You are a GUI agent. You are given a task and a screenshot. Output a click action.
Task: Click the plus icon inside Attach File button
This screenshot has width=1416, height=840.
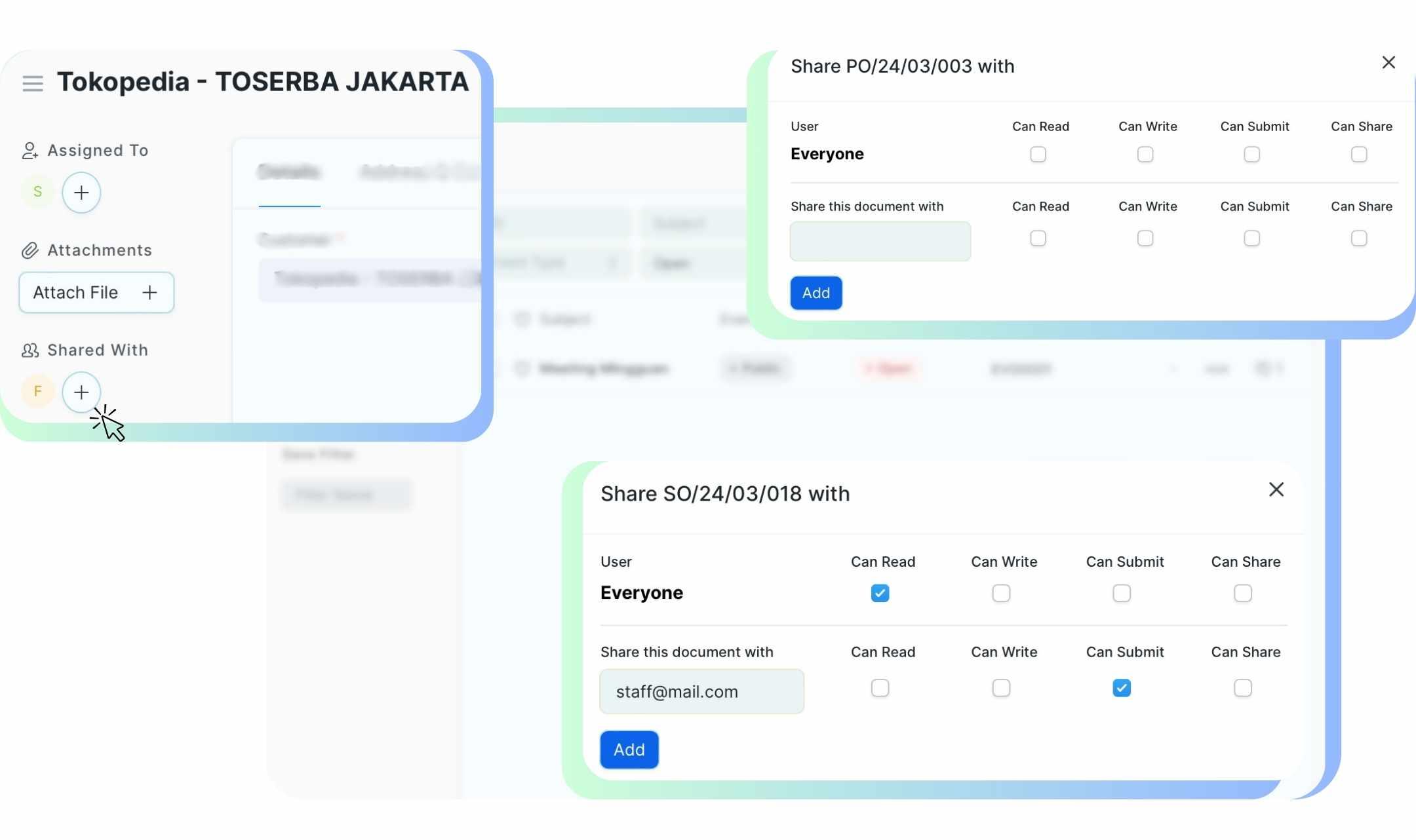coord(149,292)
